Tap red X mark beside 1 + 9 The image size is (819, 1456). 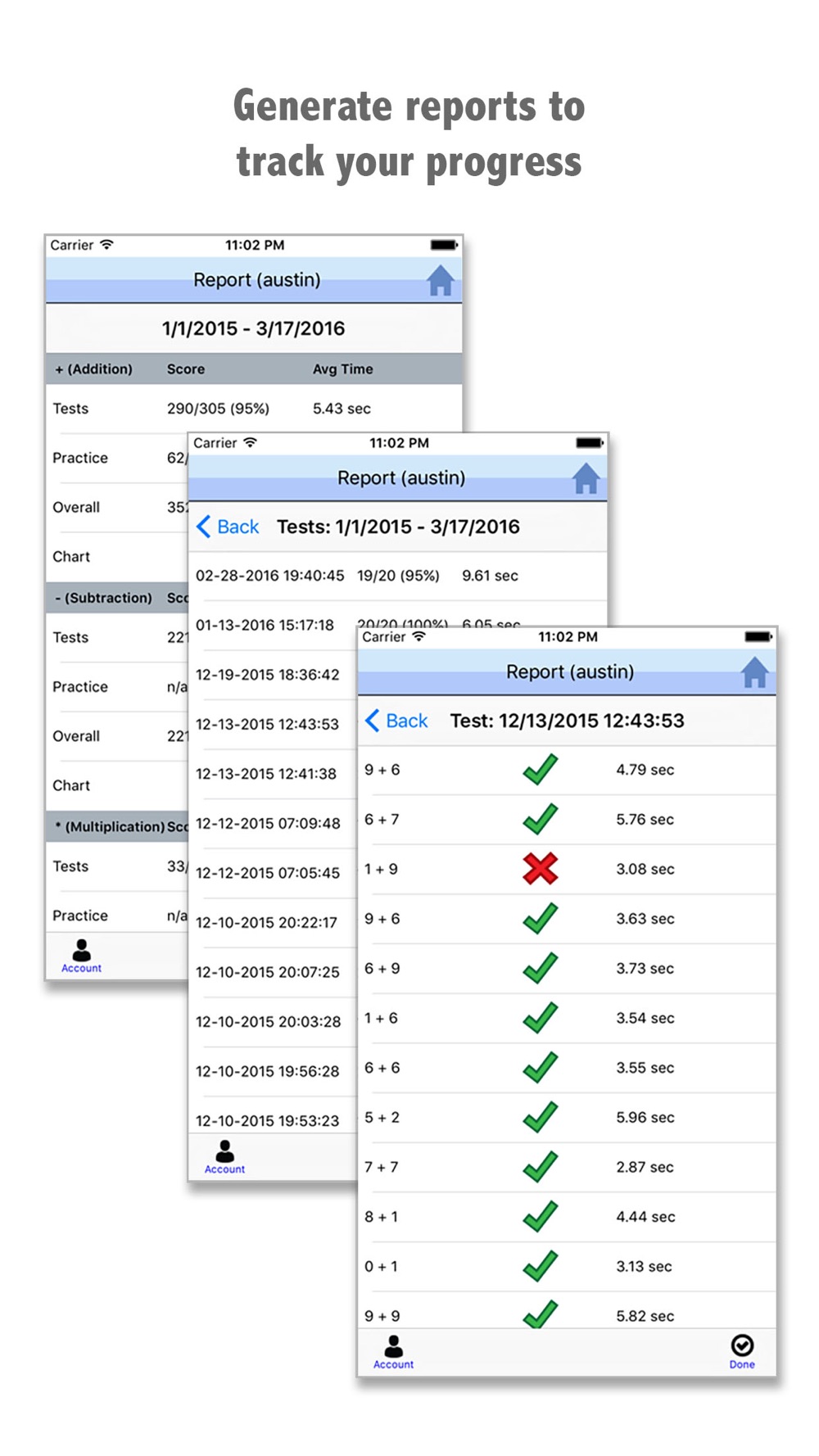540,869
